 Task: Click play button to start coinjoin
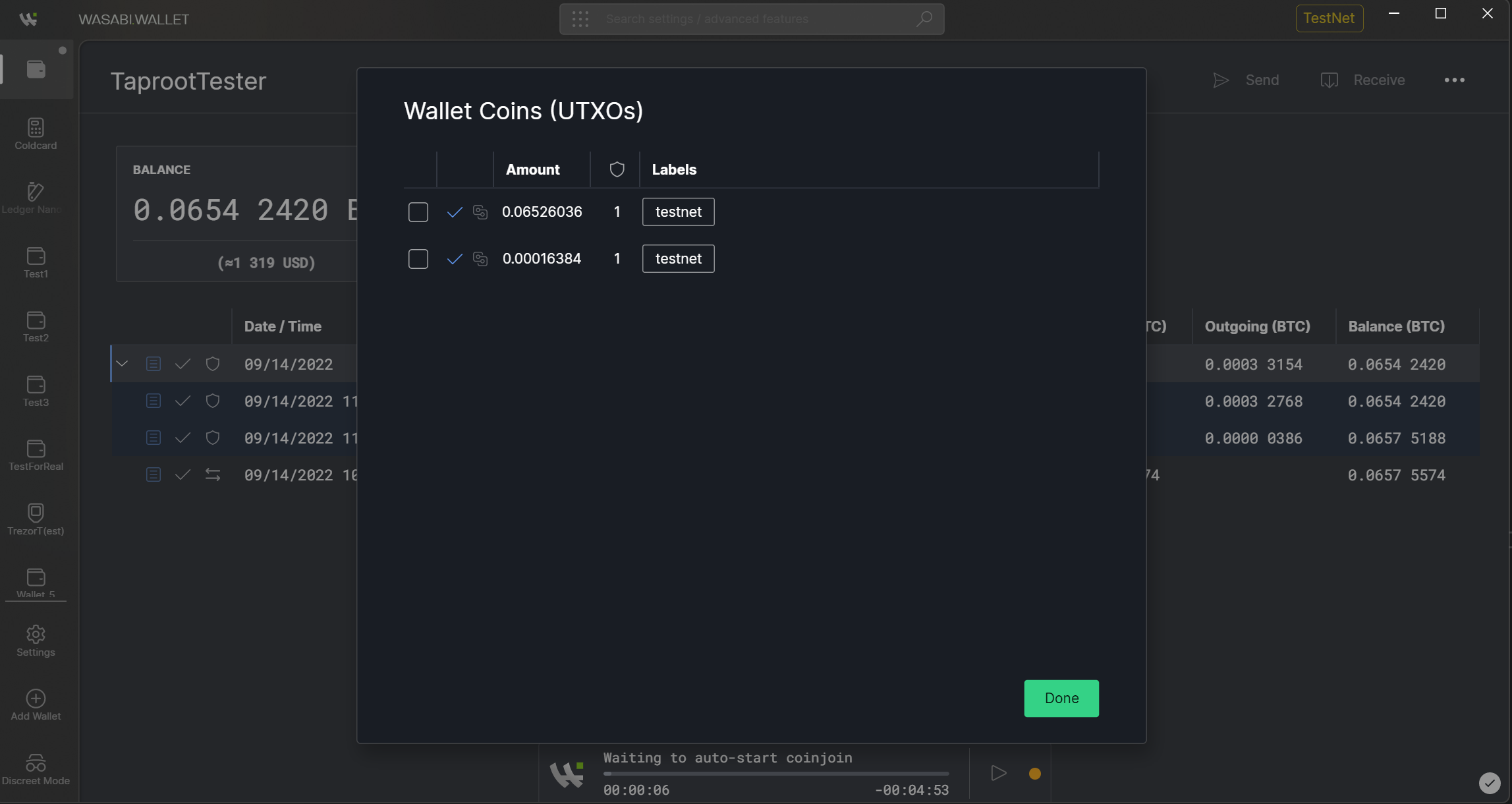pos(998,773)
